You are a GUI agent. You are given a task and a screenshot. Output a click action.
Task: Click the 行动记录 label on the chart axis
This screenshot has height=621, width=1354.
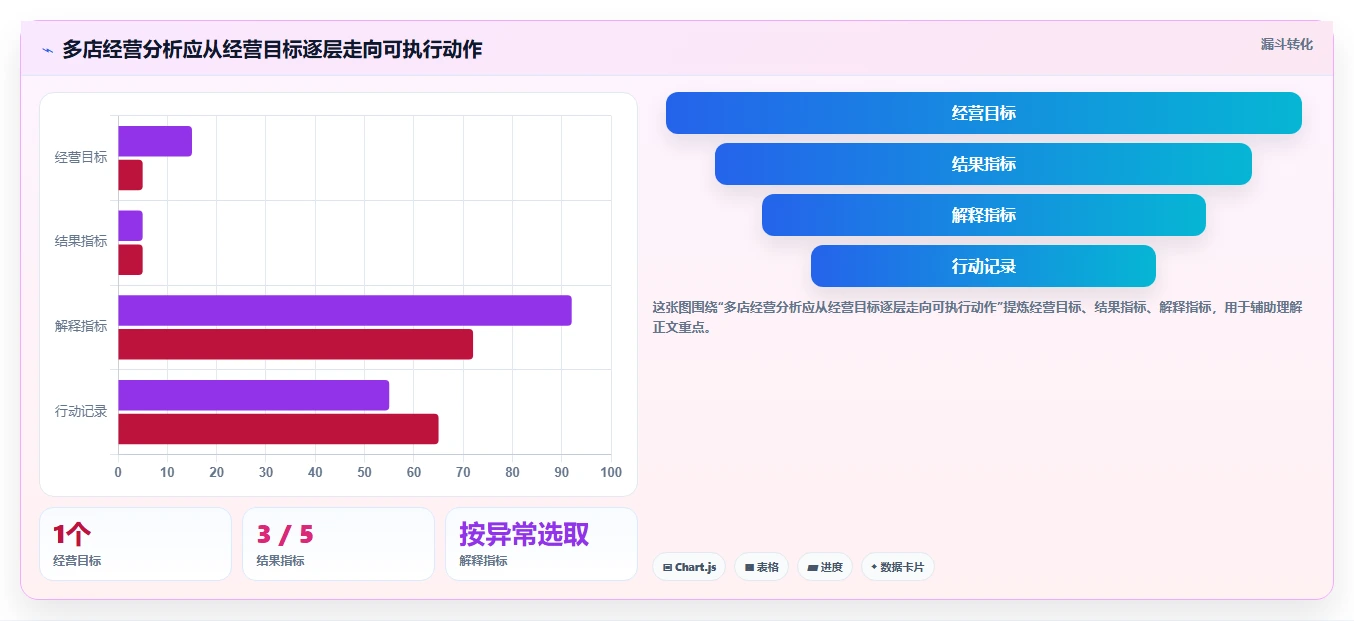(81, 411)
